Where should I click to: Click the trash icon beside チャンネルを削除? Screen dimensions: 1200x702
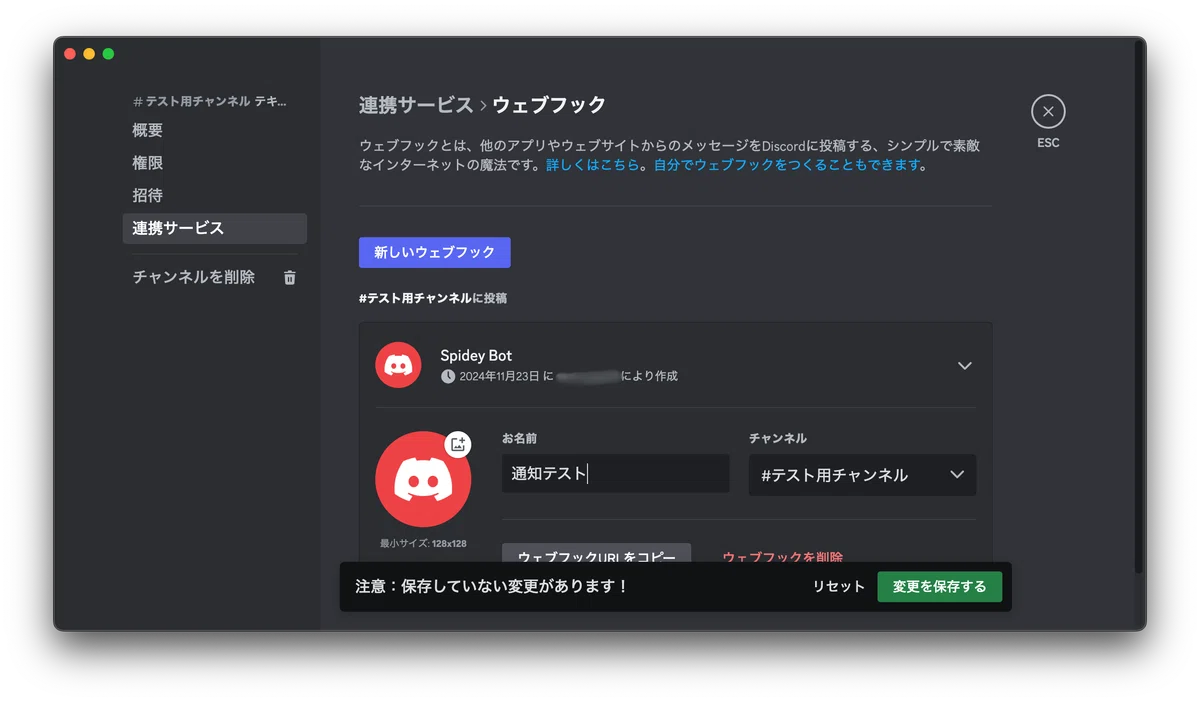click(290, 278)
